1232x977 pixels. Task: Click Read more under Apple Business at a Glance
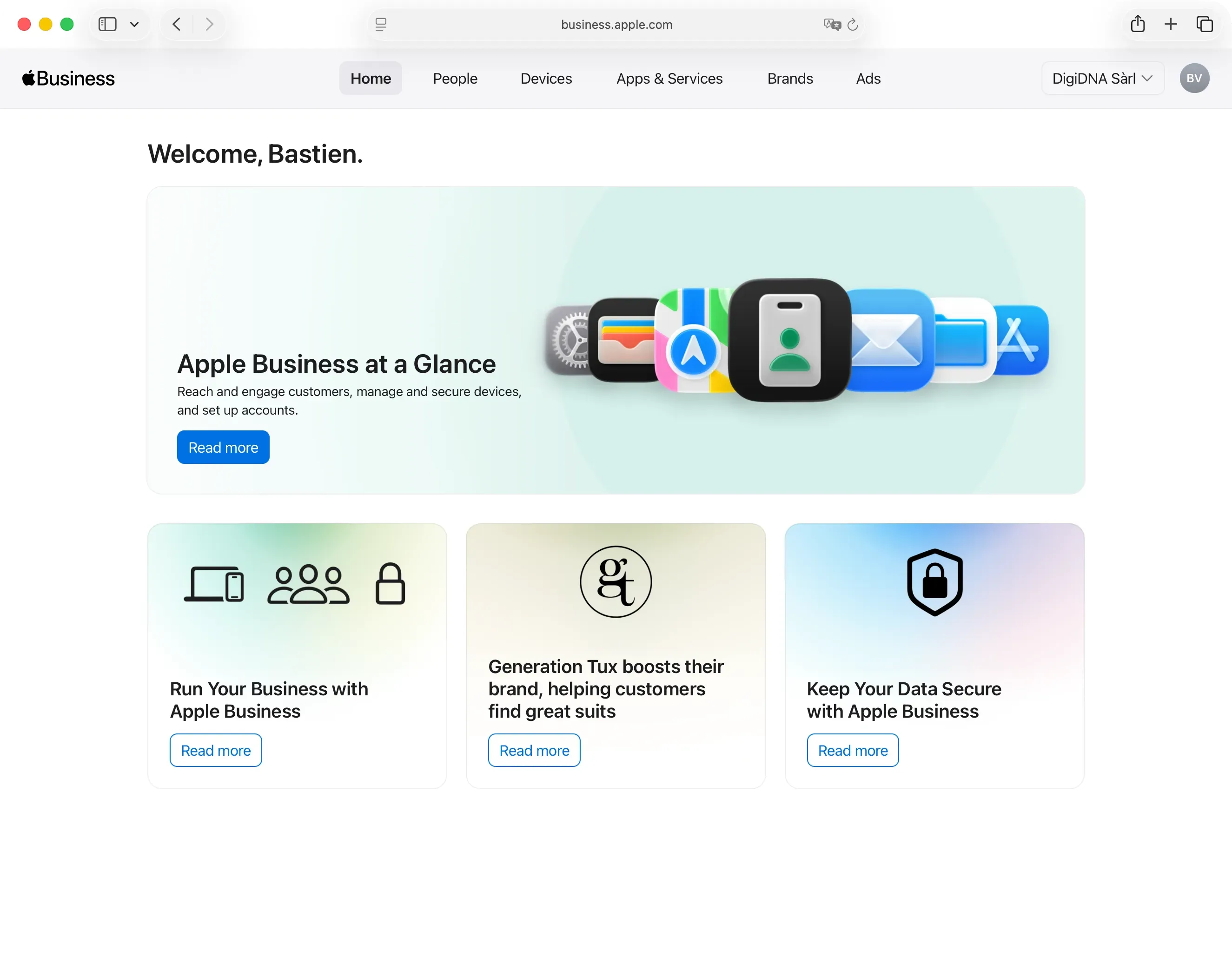[x=224, y=447]
